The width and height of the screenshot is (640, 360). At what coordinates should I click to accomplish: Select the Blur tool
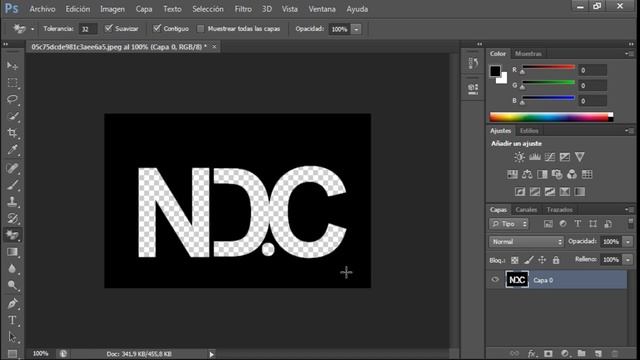coord(12,269)
